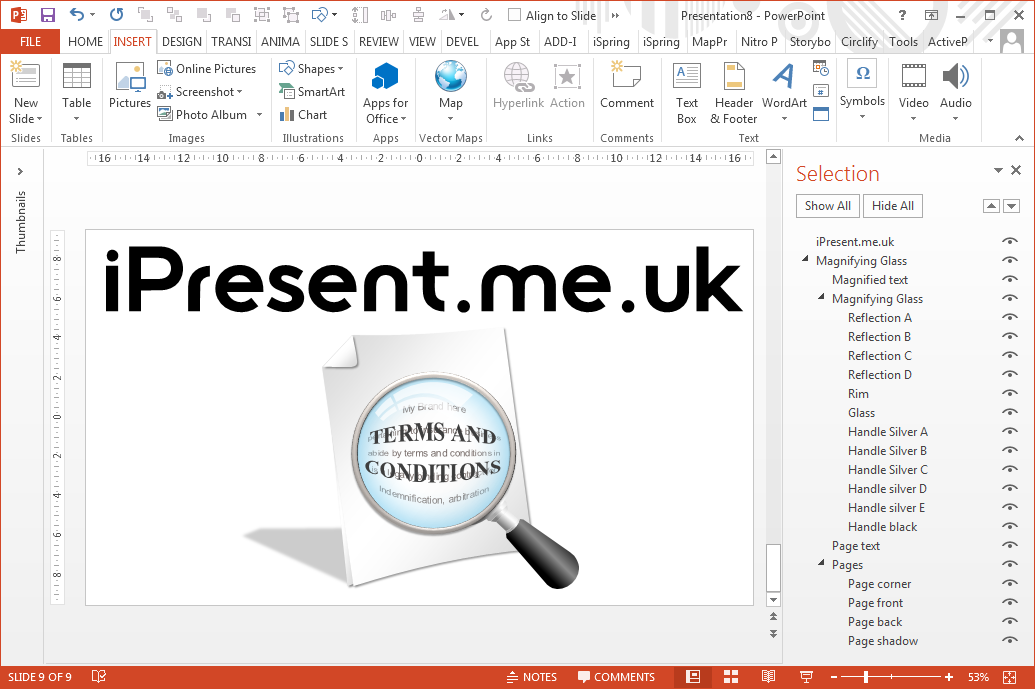
Task: Hide the Page corner object
Action: point(1009,583)
